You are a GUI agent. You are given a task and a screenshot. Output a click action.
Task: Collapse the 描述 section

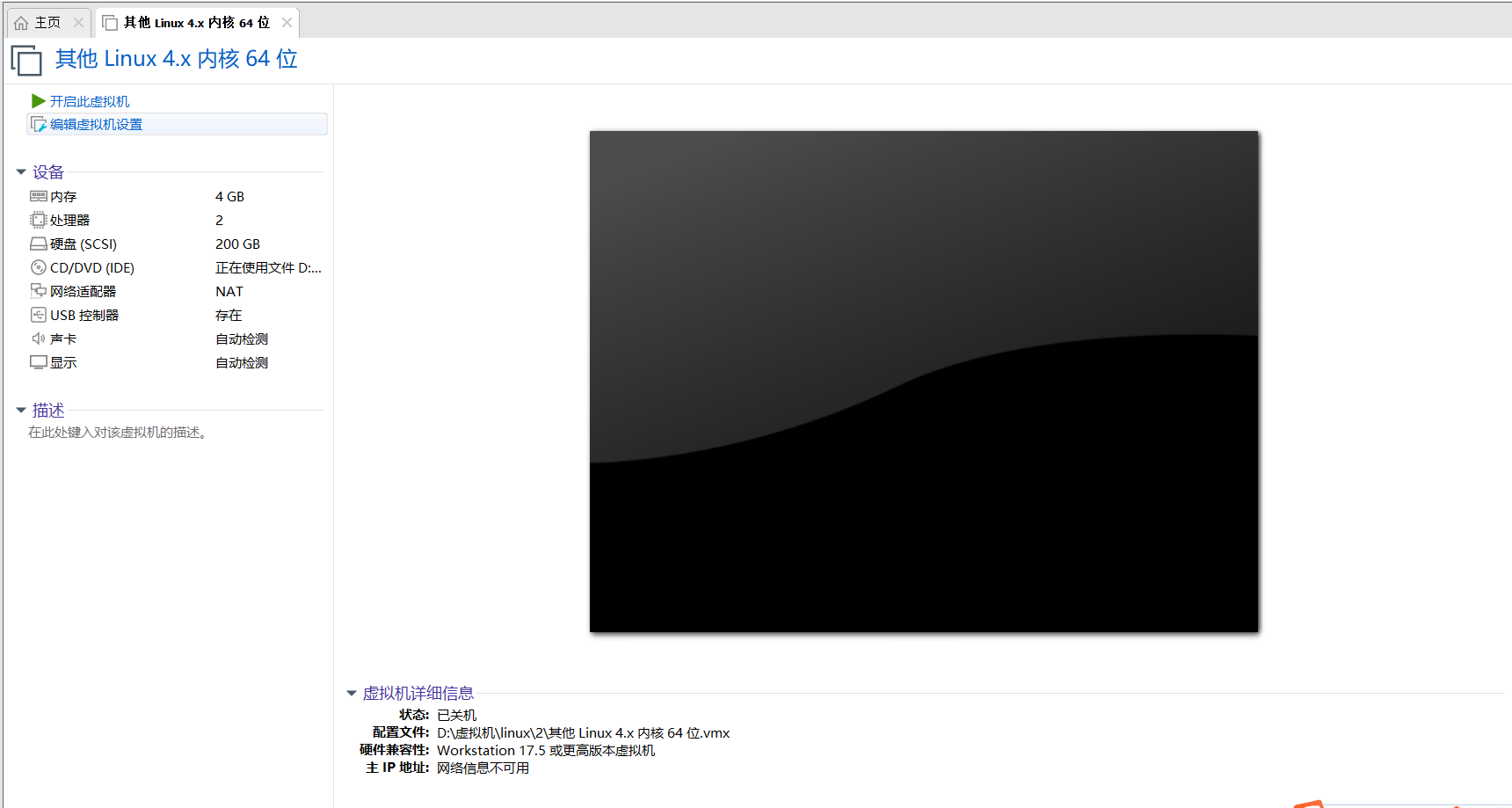(x=21, y=411)
